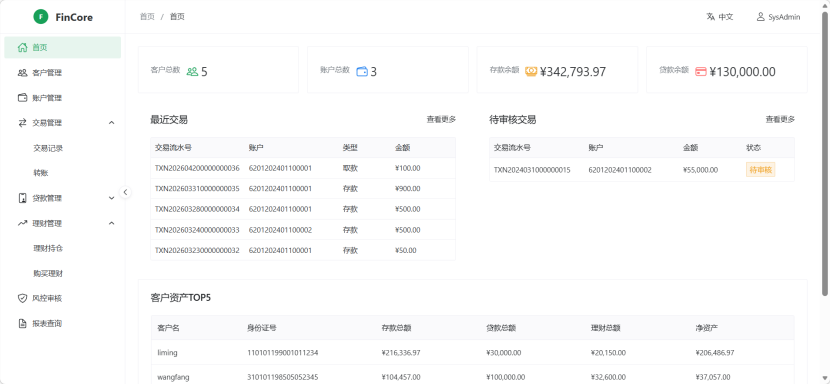The width and height of the screenshot is (830, 384).
Task: Click the 存款总额 column header
Action: click(396, 328)
